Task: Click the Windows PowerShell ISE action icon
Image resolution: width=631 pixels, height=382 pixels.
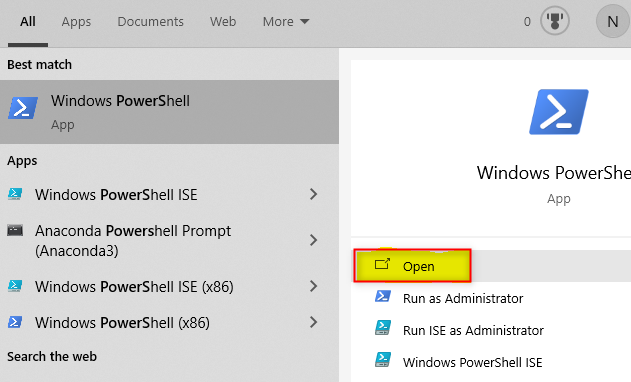Action: 383,359
